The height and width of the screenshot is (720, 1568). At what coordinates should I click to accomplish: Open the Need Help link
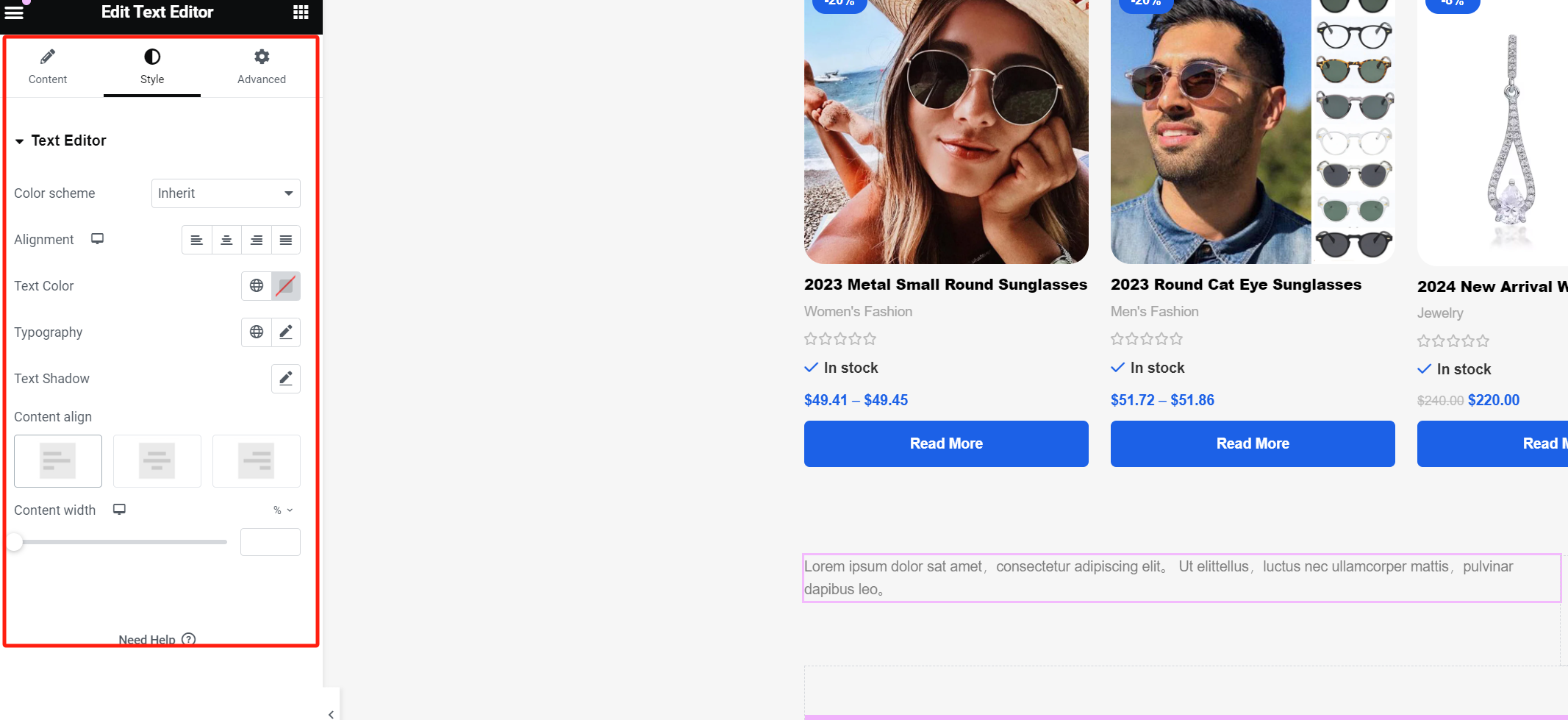[x=157, y=639]
